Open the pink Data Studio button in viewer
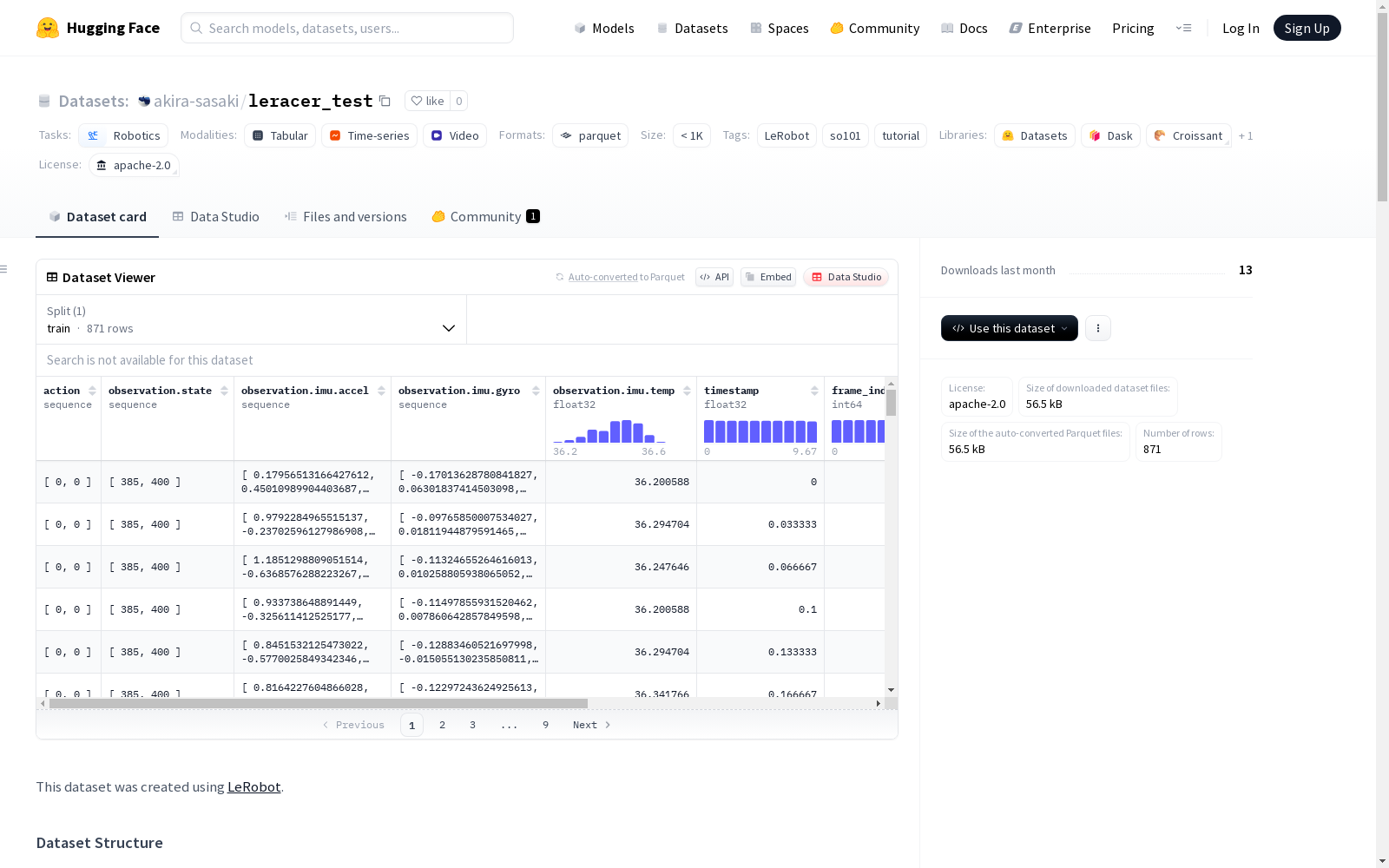This screenshot has width=1389, height=868. (846, 277)
